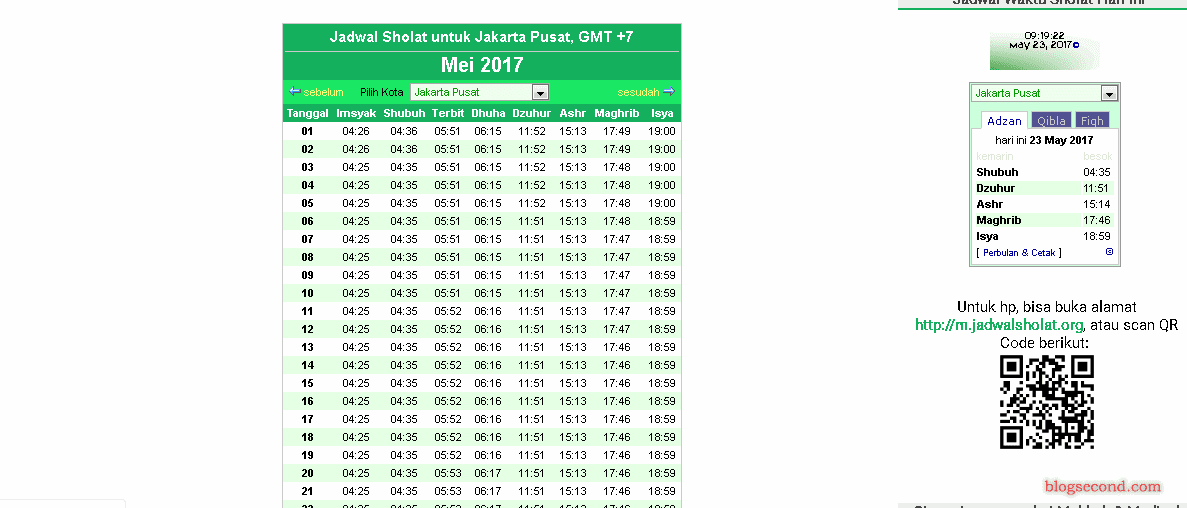Screen dimensions: 1187x508
Task: Click the QR code image
Action: (x=1047, y=402)
